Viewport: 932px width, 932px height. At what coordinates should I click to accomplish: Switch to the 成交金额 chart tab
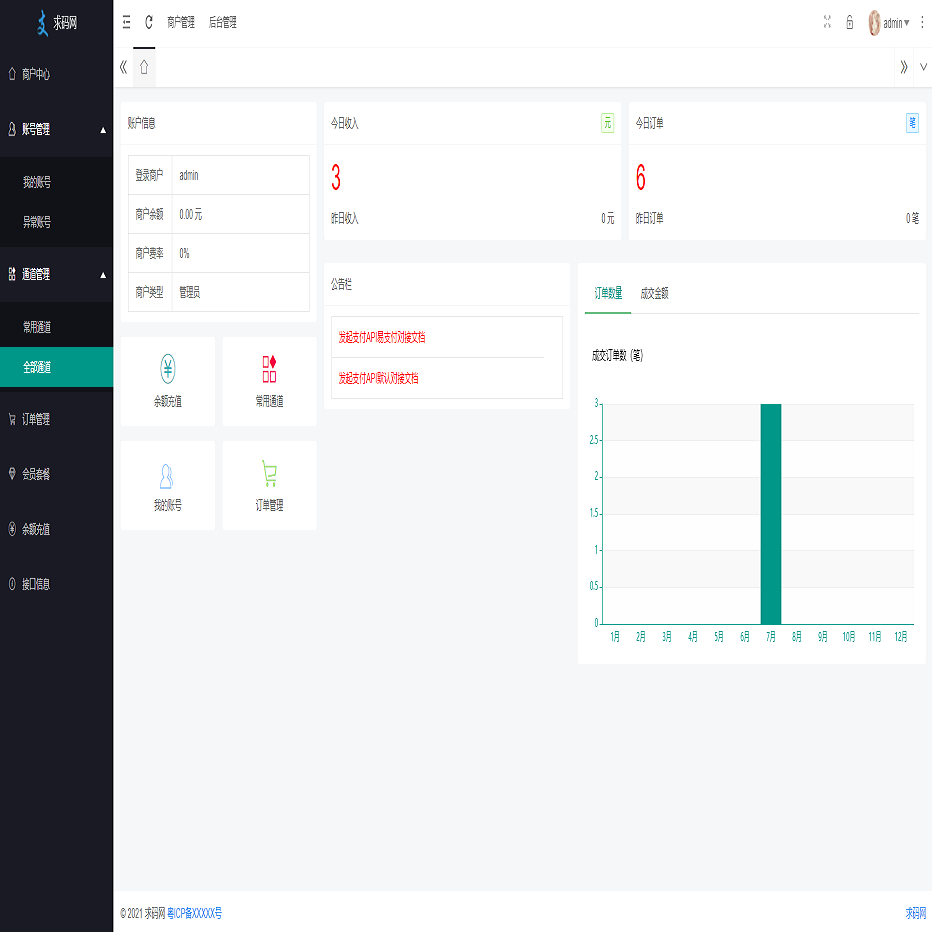(x=654, y=293)
